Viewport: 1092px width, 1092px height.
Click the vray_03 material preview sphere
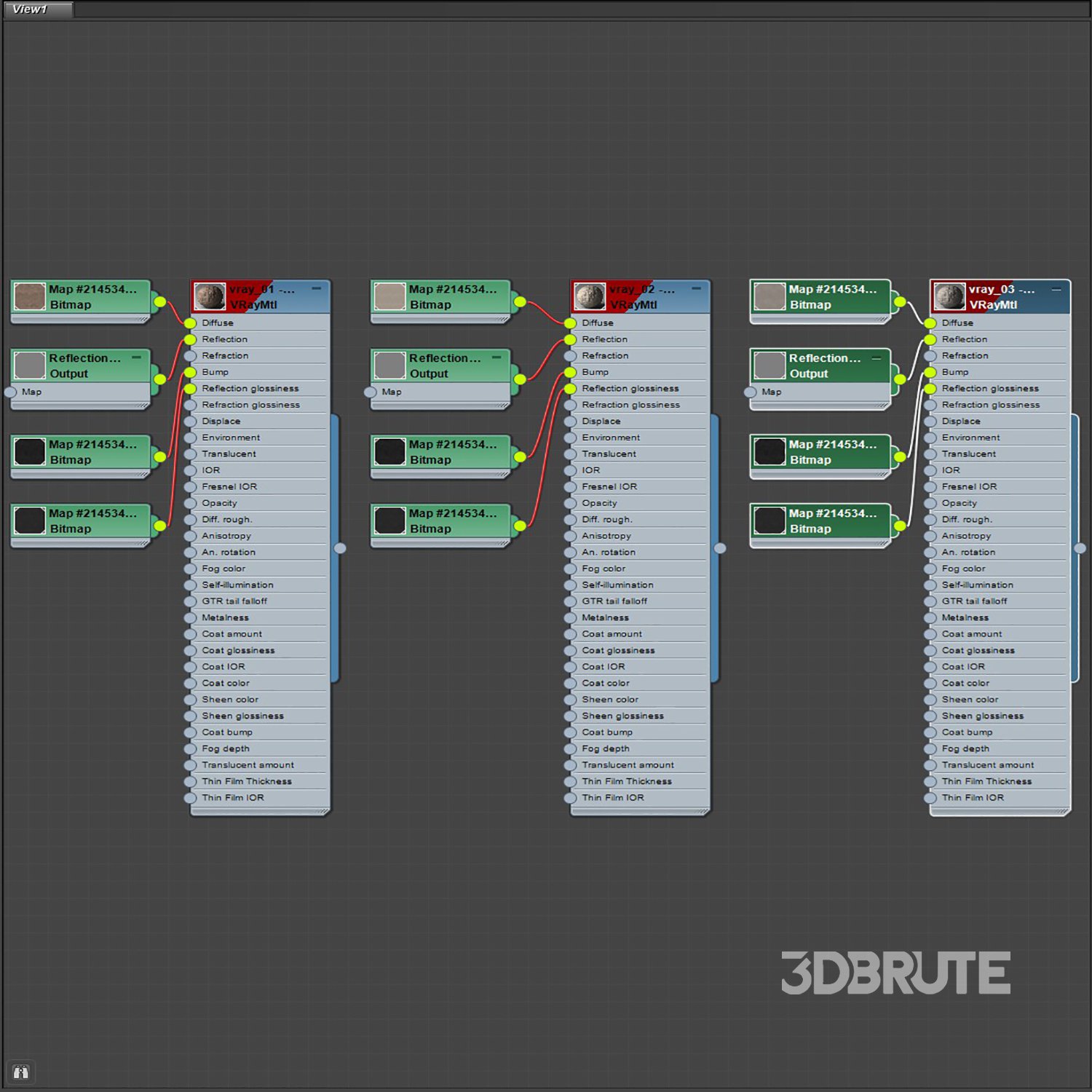pyautogui.click(x=949, y=297)
